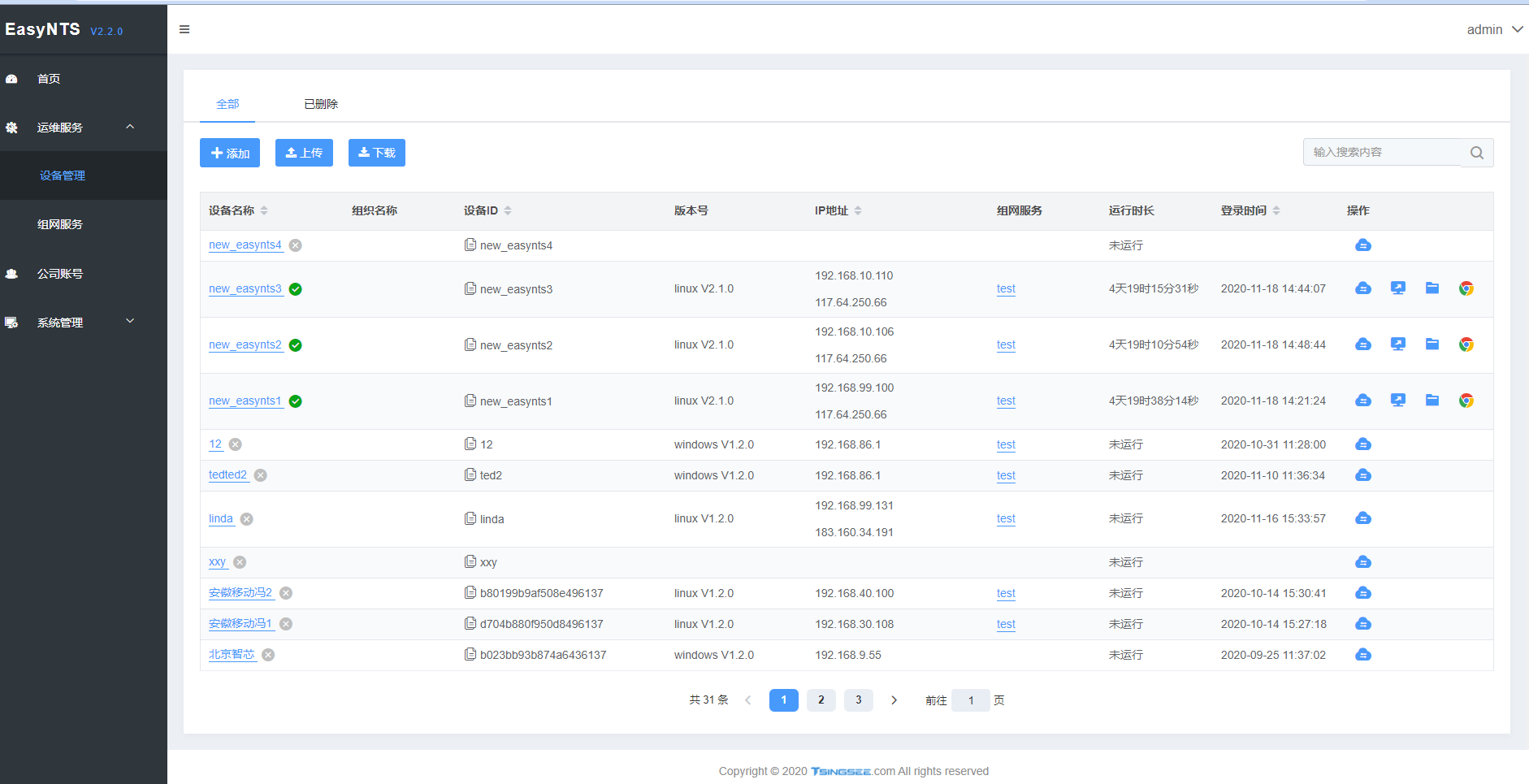1529x784 pixels.
Task: Collapse the 运维服务 sidebar menu
Action: (84, 128)
